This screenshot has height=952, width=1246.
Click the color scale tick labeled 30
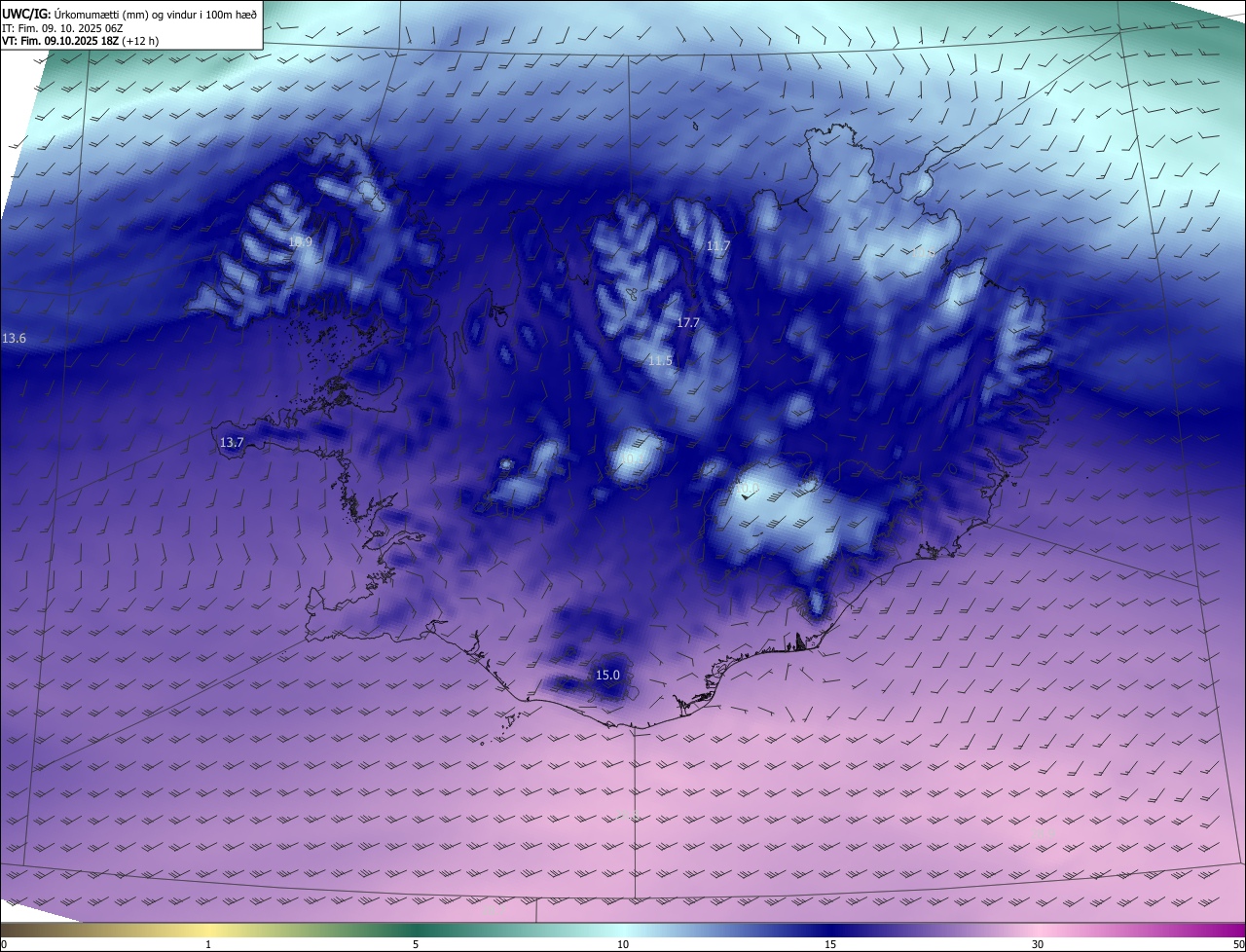pos(1038,945)
